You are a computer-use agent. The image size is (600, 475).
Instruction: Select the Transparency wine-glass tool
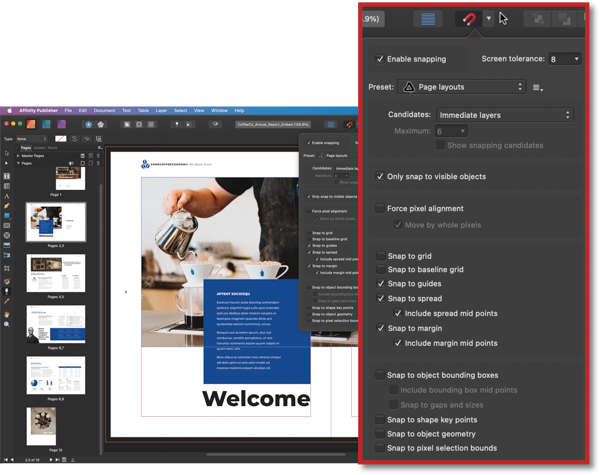(7, 291)
